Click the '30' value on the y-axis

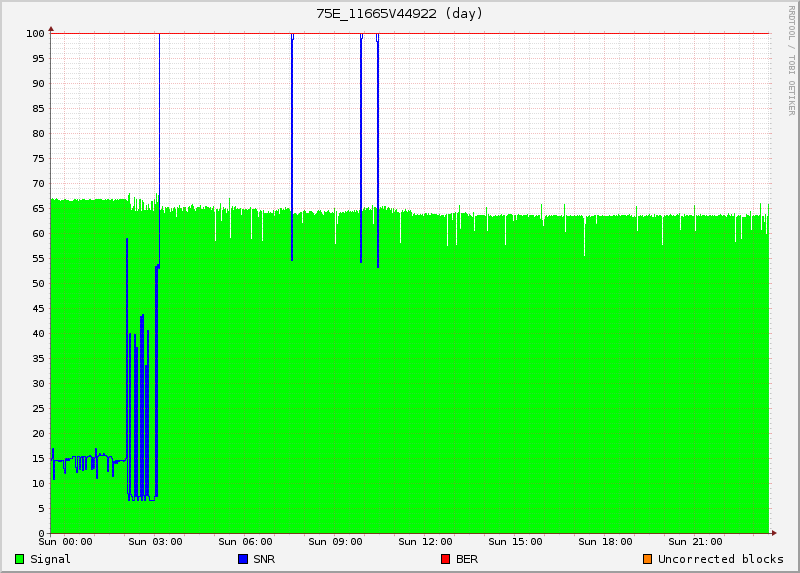point(38,384)
